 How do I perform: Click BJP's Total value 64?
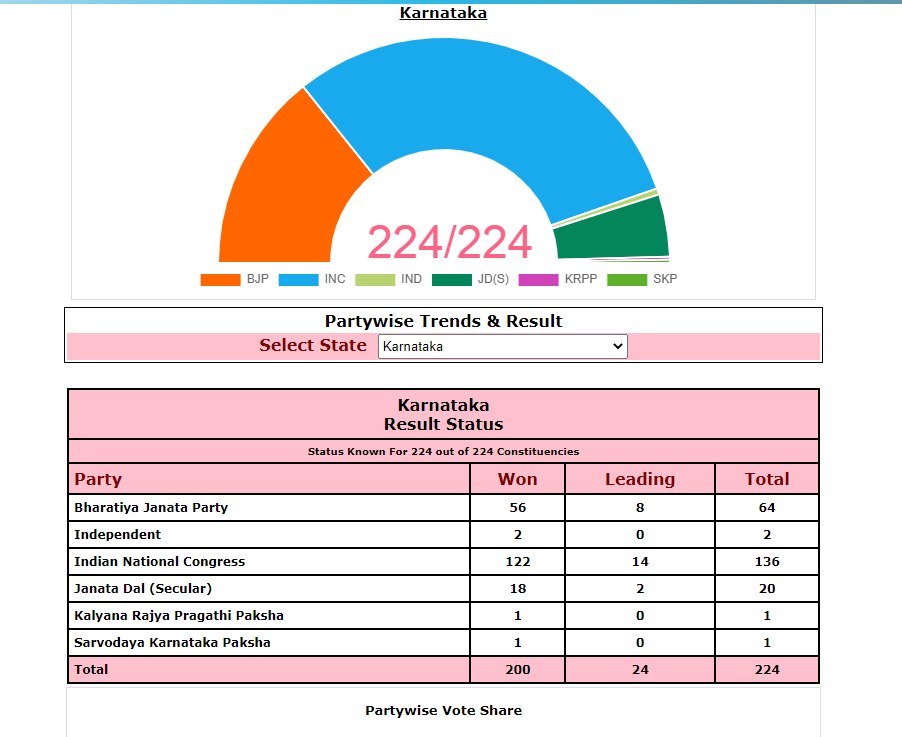767,507
